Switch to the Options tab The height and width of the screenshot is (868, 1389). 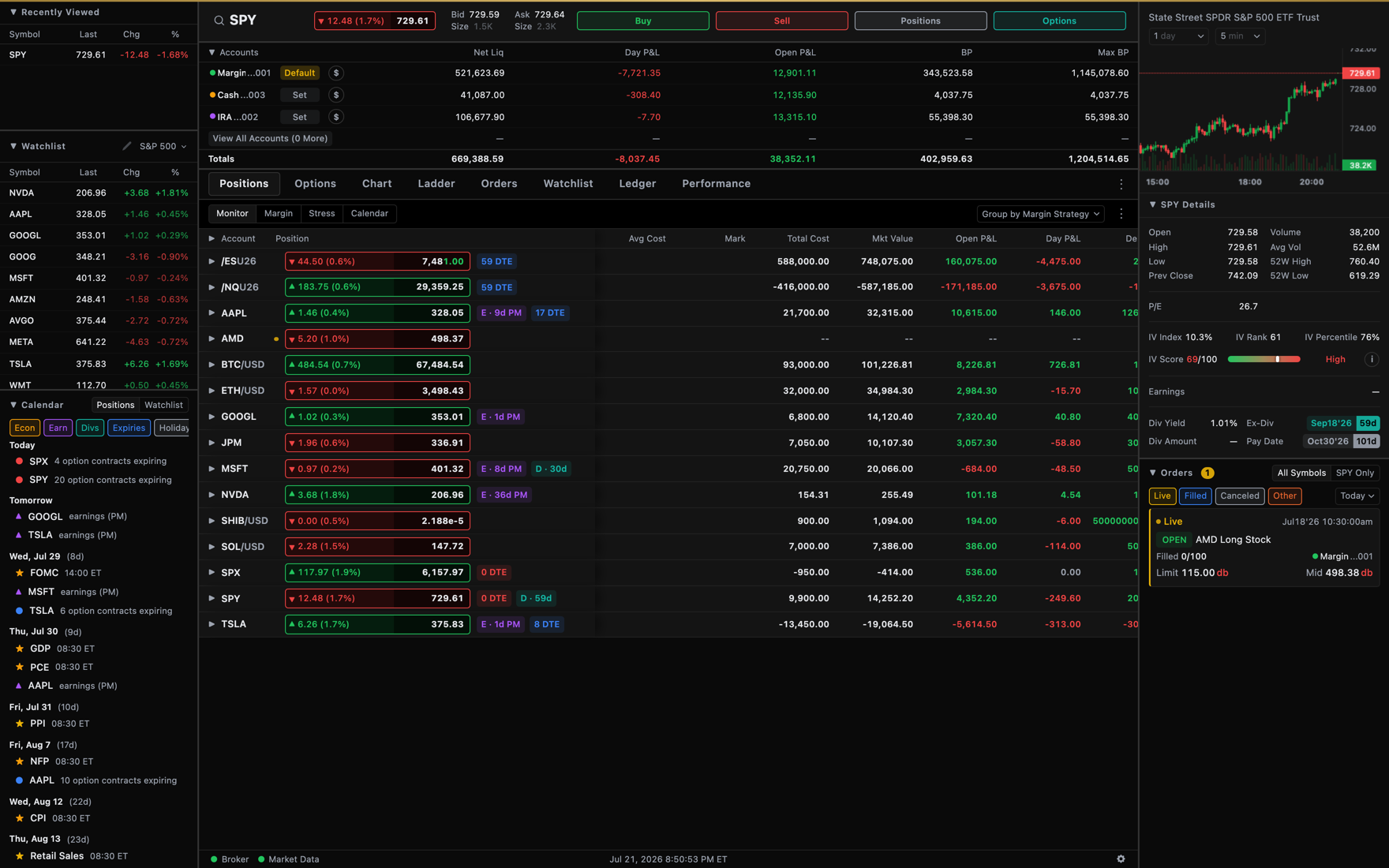315,184
